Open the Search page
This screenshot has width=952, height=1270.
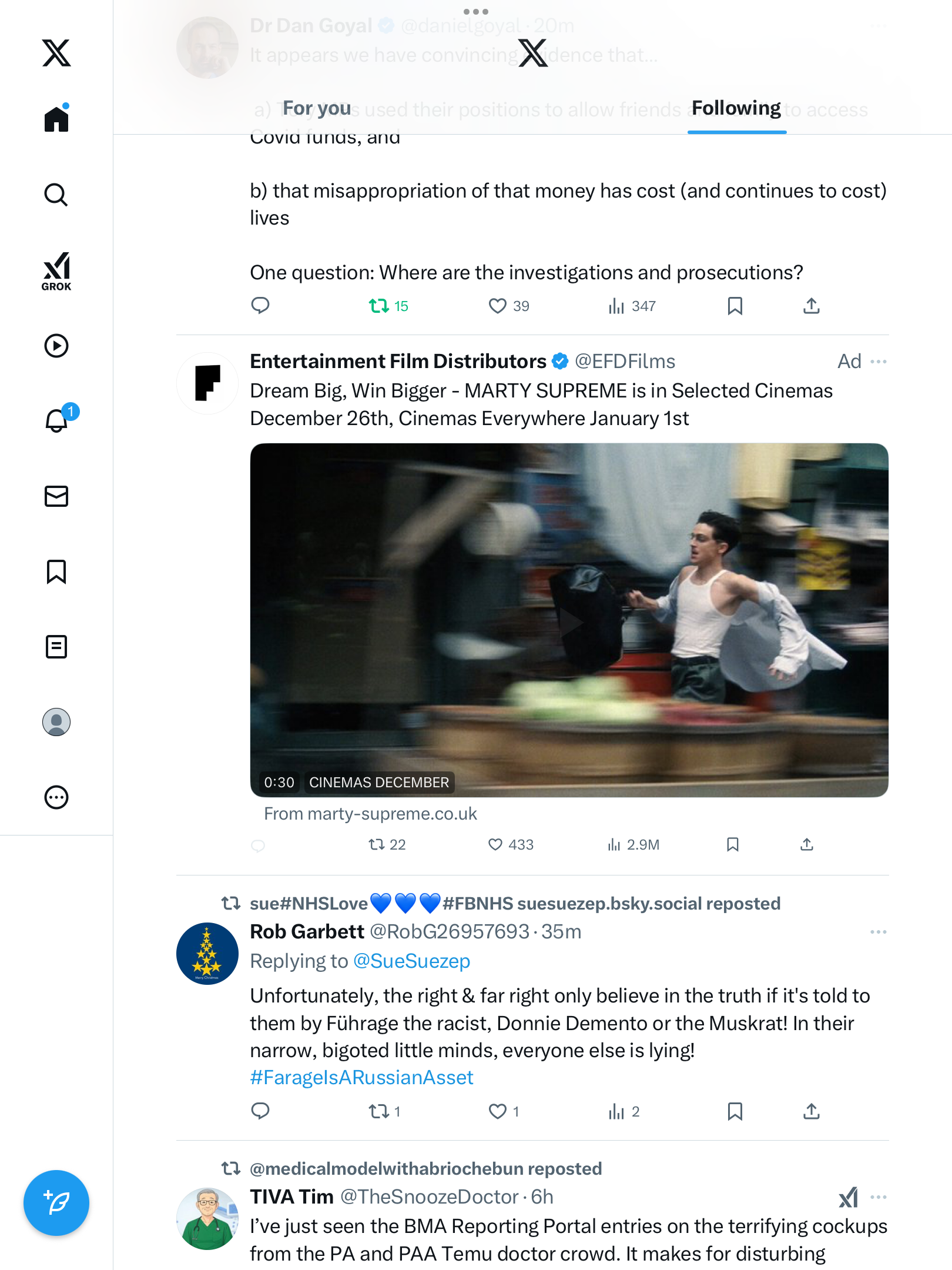tap(56, 195)
